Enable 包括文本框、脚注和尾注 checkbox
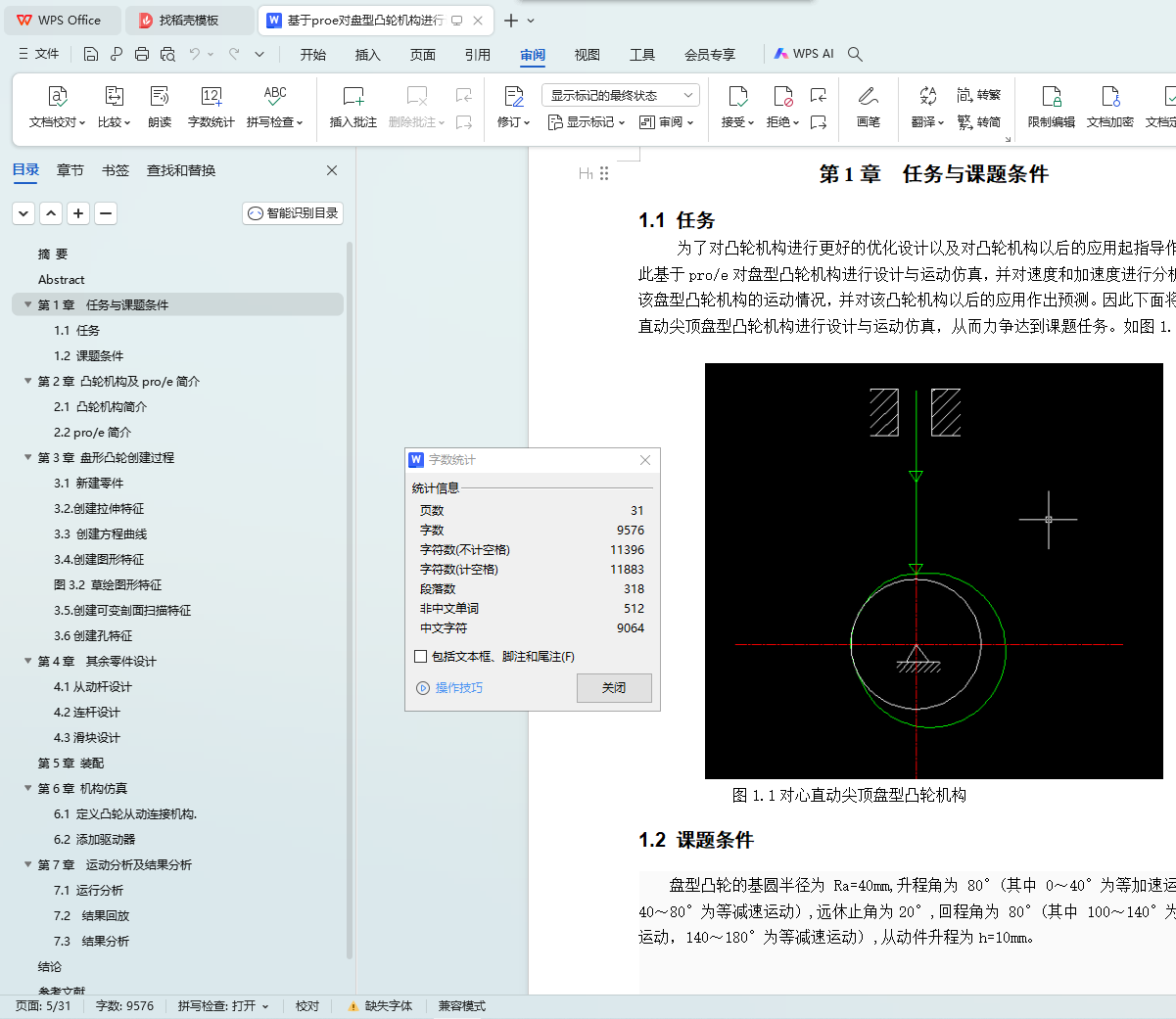Viewport: 1176px width, 1019px height. coord(421,657)
